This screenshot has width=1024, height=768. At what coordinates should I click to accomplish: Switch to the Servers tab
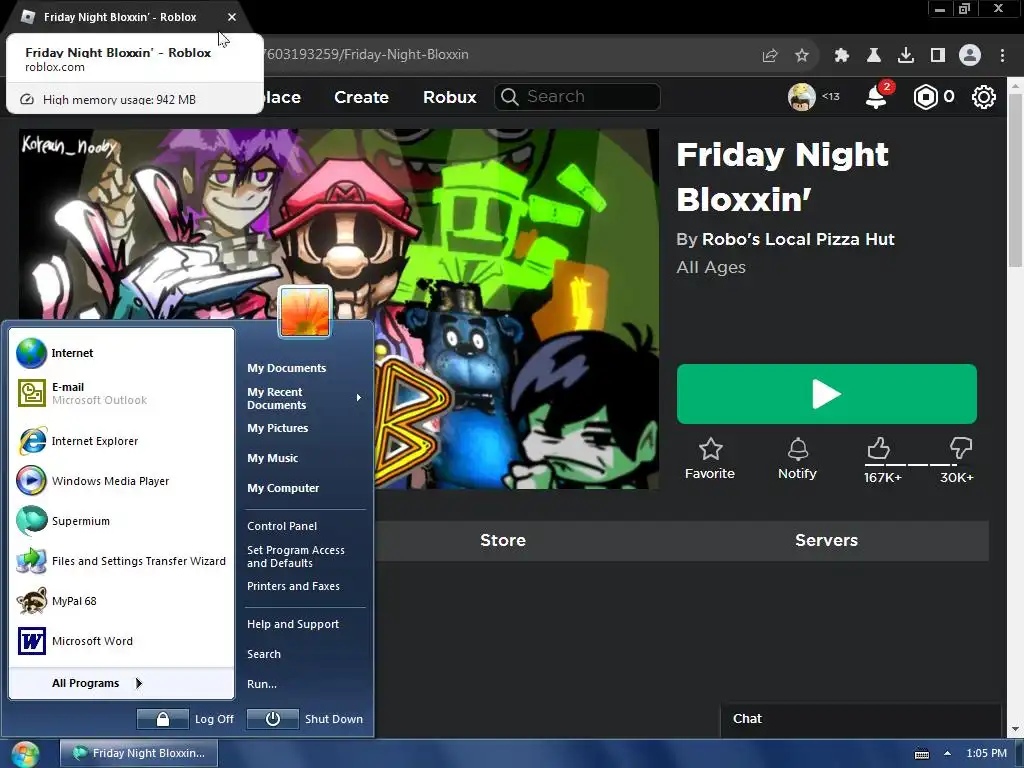[826, 541]
